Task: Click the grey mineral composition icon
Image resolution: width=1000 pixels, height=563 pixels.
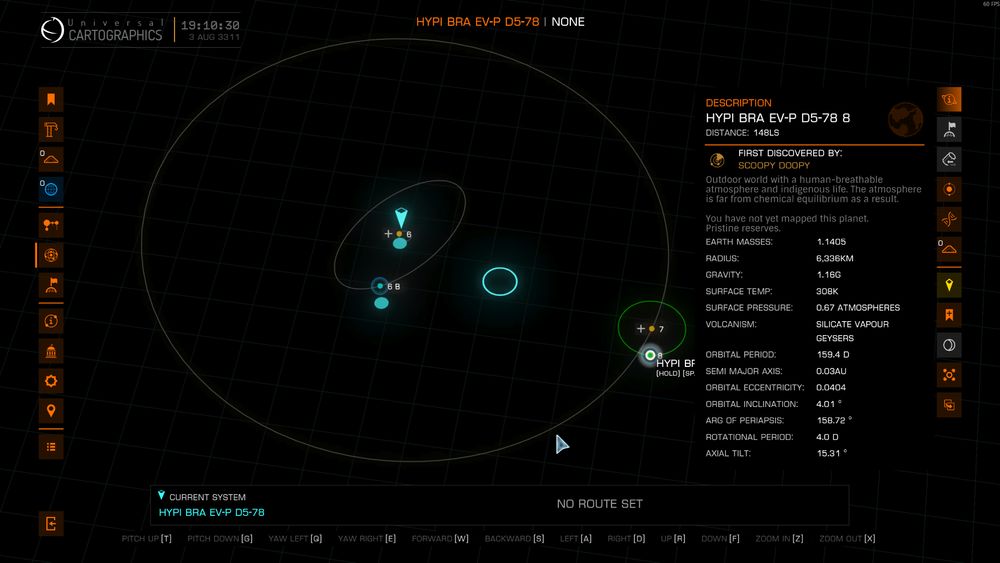Action: click(949, 159)
